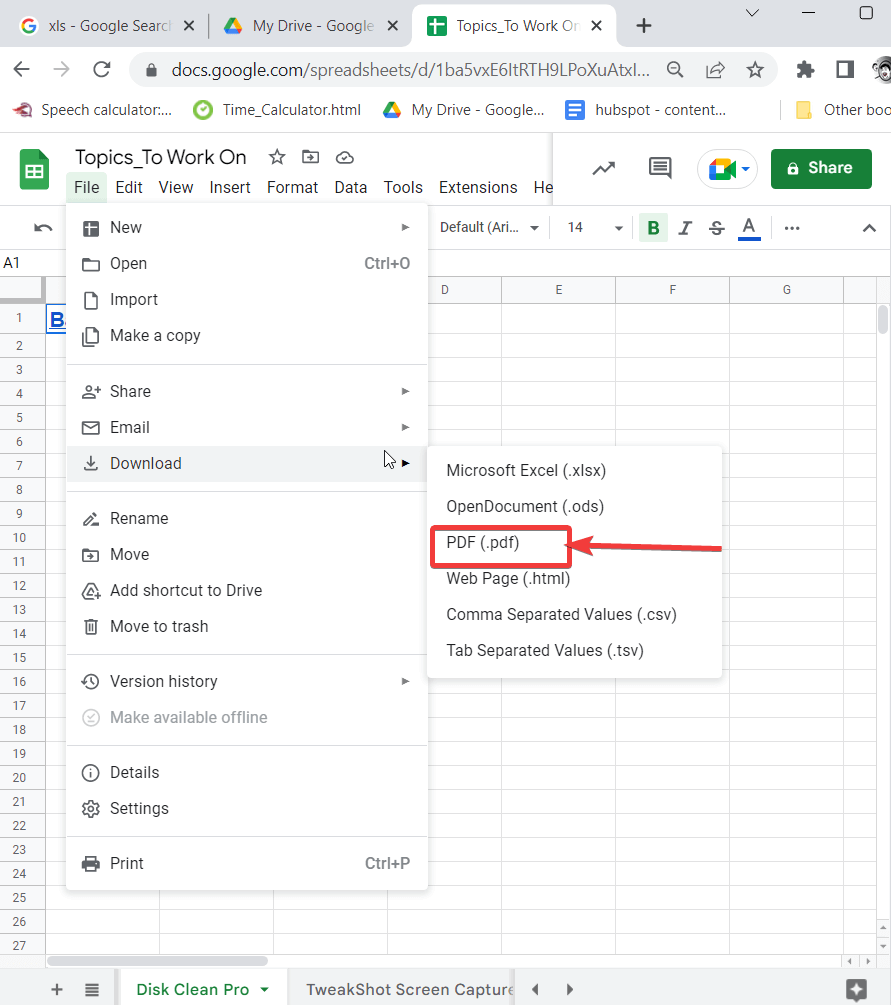891x1005 pixels.
Task: Open the Disk Clean Pro tab dropdown arrow
Action: tap(265, 990)
